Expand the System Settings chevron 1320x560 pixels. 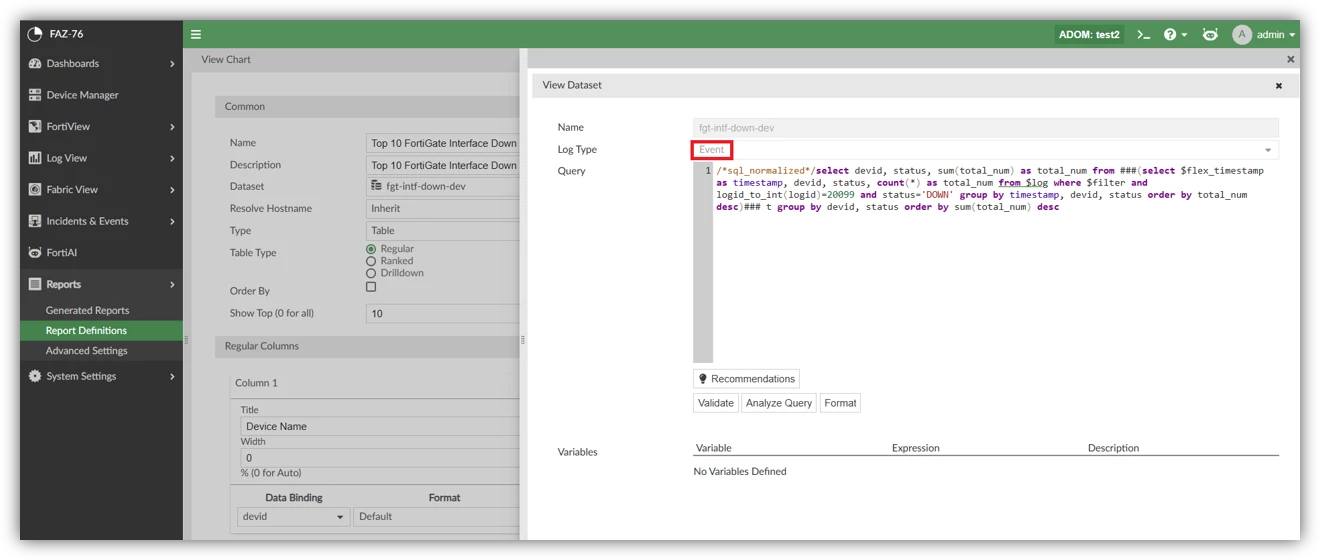click(172, 377)
